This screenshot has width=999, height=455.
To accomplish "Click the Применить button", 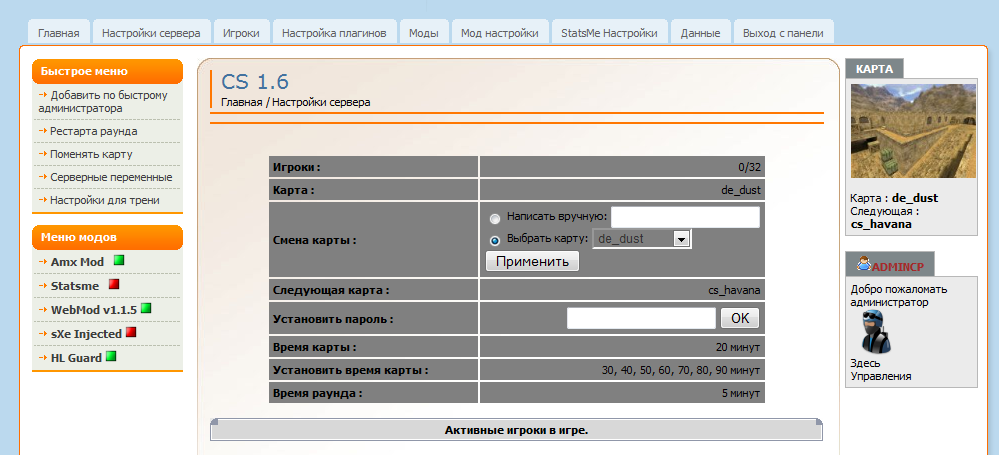I will tap(533, 261).
